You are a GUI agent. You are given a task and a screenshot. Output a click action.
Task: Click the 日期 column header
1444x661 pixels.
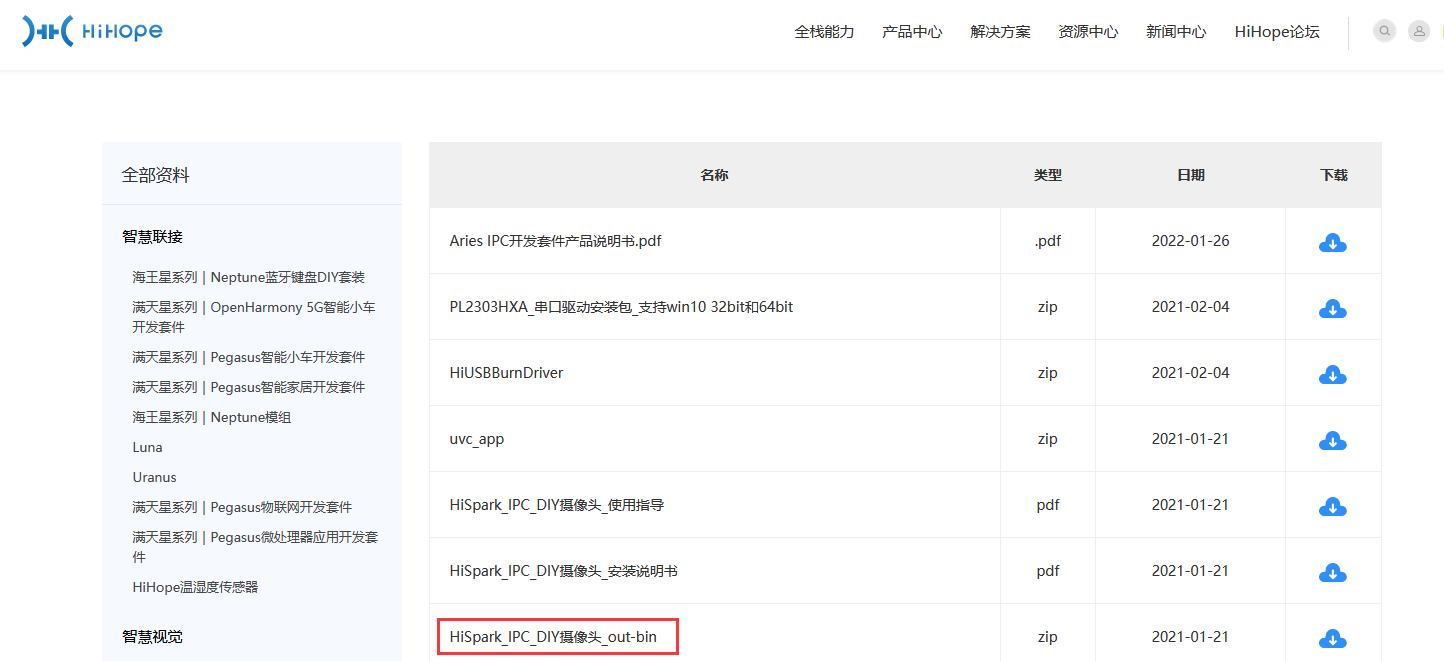[x=1191, y=175]
